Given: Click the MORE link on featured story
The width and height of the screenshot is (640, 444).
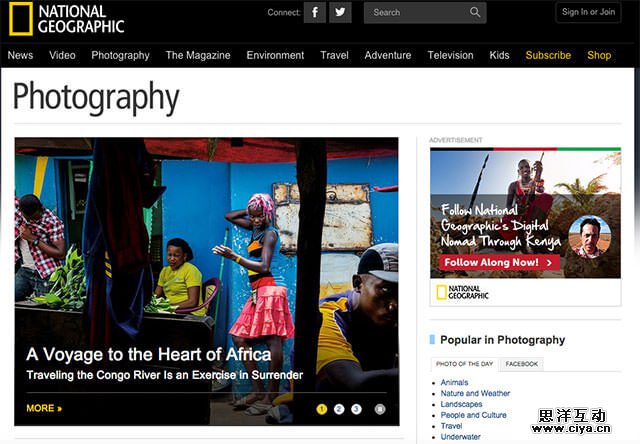Looking at the screenshot, I should click(44, 408).
